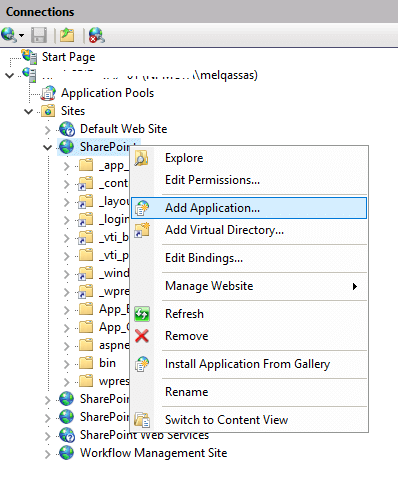Click the Manage Website submenu arrow
Screen dimensions: 398x494
(355, 286)
